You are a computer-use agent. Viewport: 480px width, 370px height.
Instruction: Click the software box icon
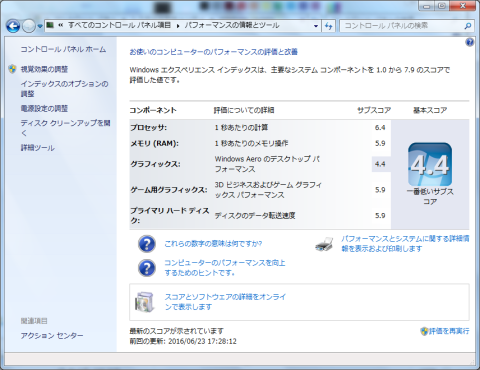[145, 302]
